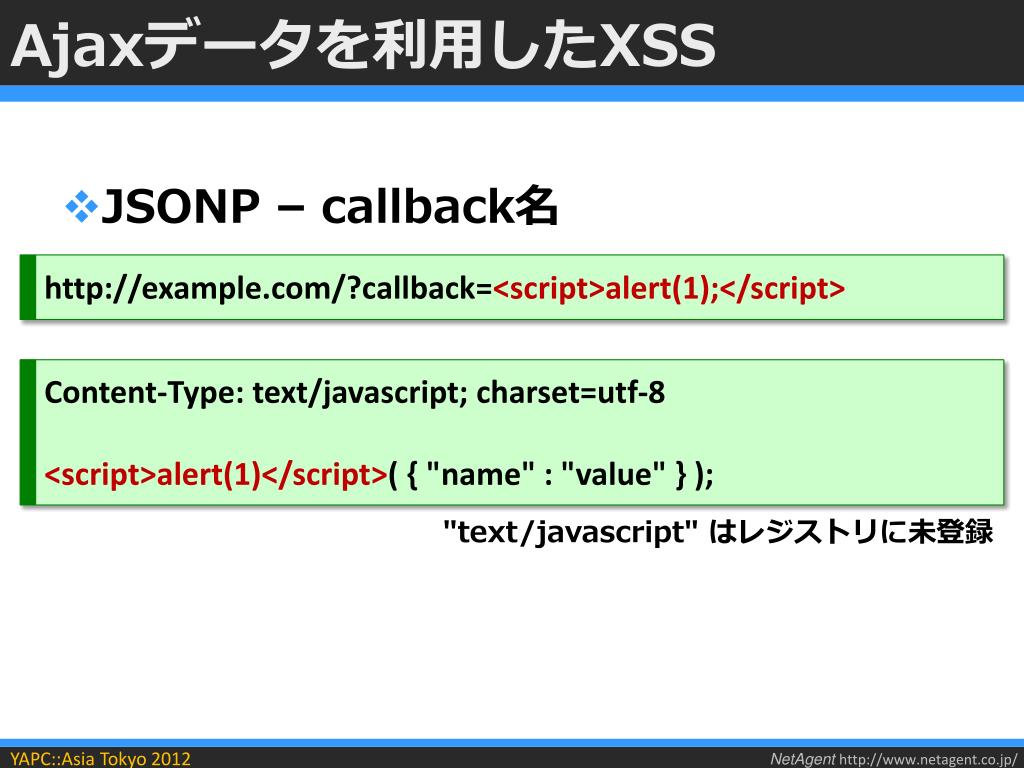Click the blue diamond bullet icon
Screen dimensions: 1024x768
(x=82, y=206)
